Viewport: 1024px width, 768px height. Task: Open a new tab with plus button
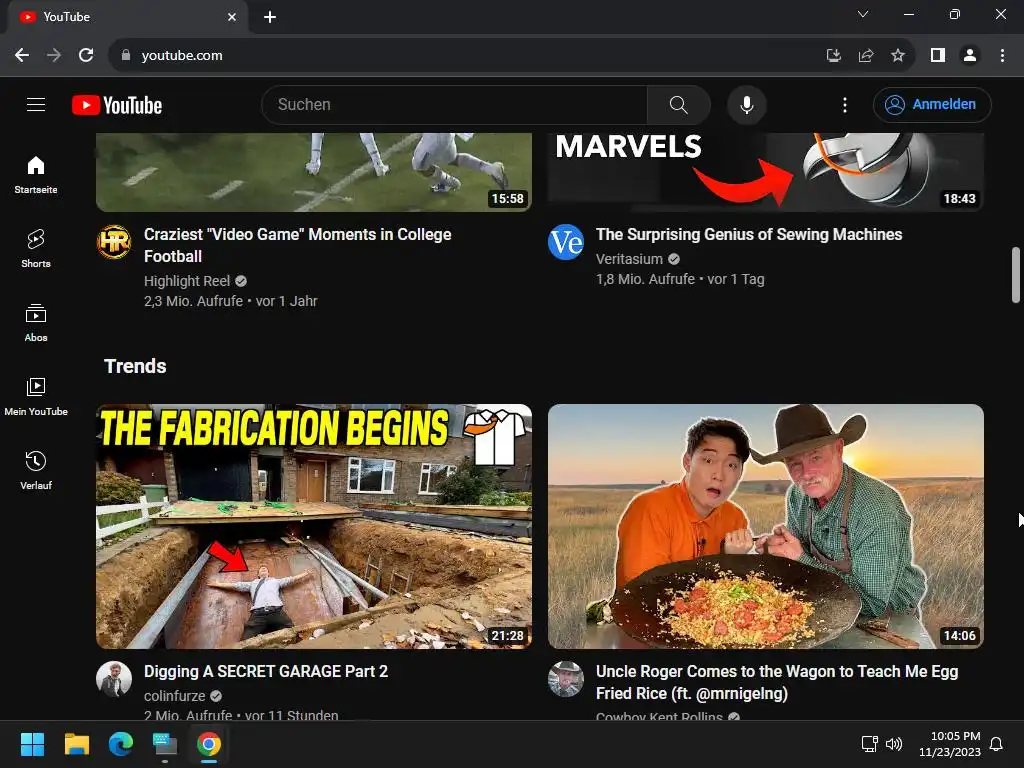270,17
